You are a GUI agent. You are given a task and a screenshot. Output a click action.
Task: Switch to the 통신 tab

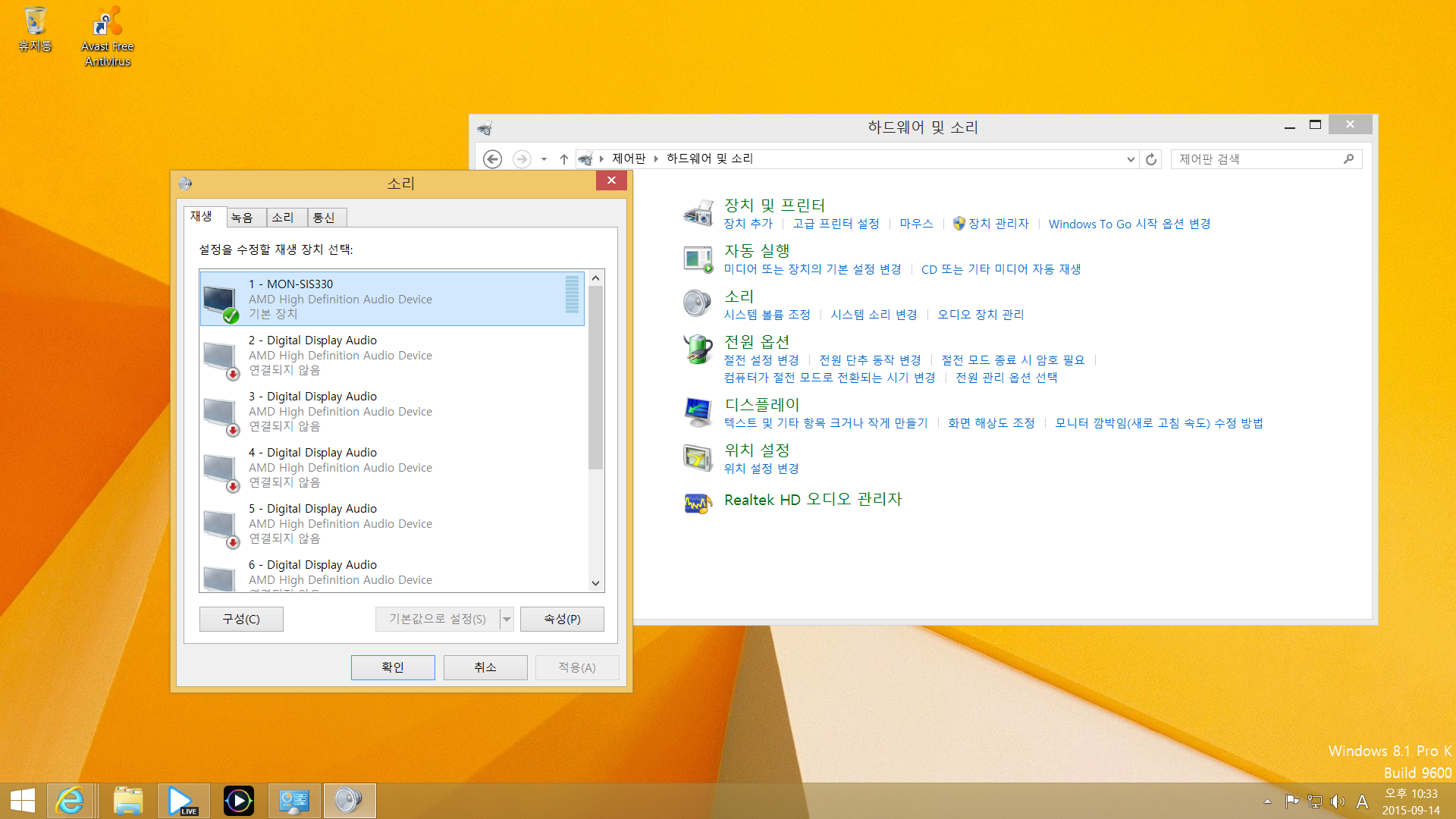[x=326, y=218]
